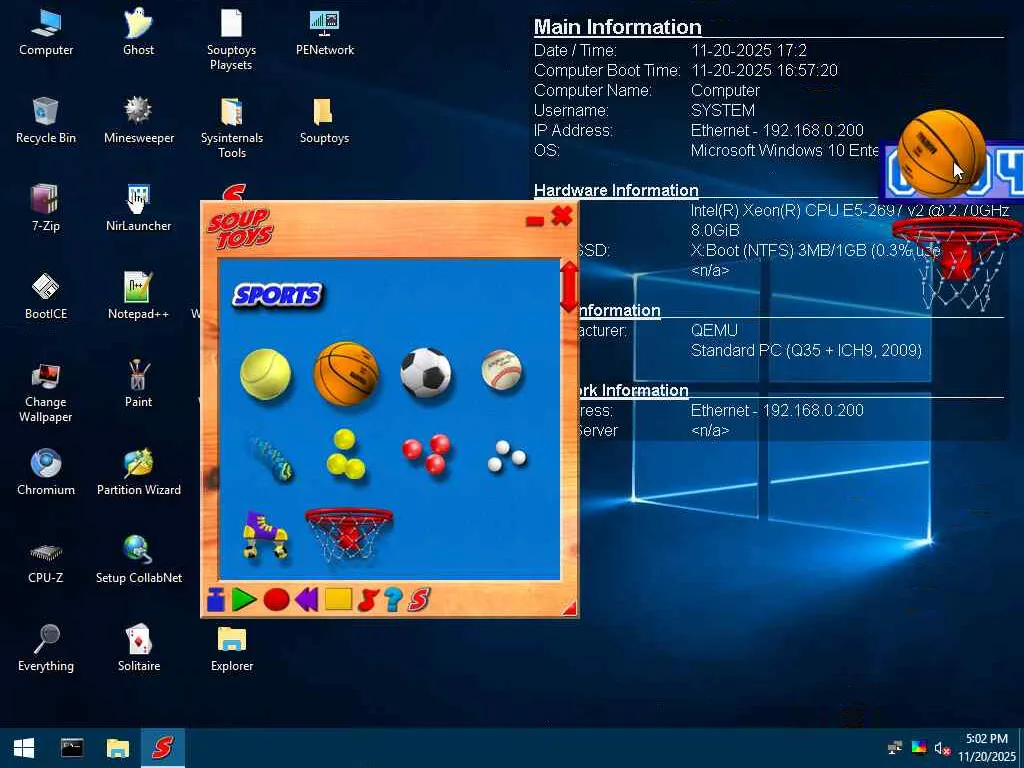Select the 7-Zip desktop icon
1024x768 pixels.
point(46,209)
